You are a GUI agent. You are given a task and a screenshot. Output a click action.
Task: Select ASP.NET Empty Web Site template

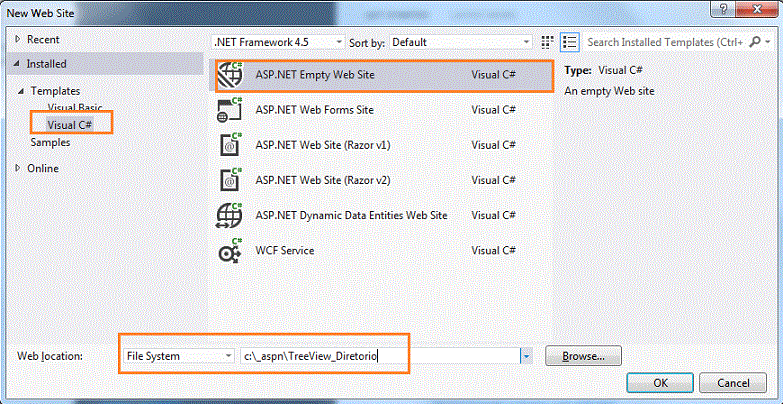click(x=384, y=75)
